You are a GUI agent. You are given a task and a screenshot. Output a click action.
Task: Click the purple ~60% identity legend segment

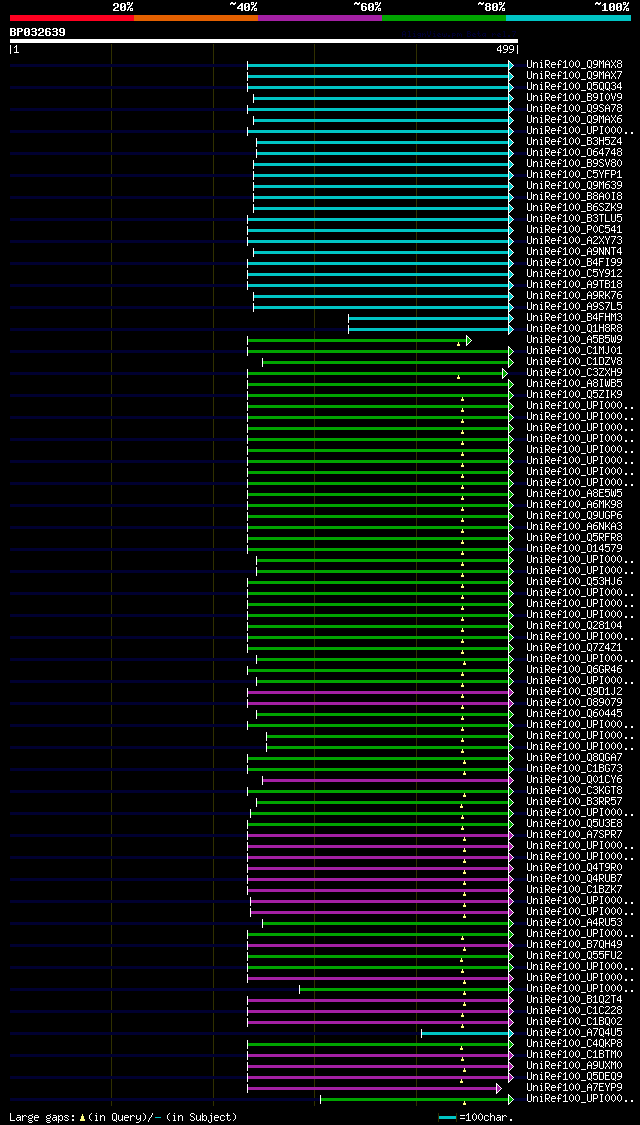[x=320, y=17]
